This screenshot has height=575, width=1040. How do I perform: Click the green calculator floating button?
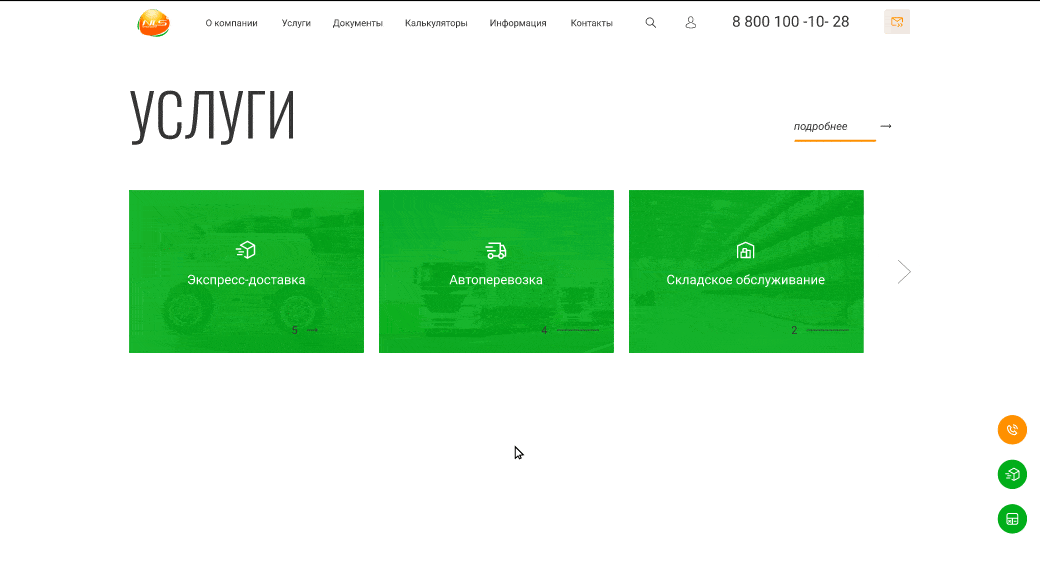pos(1012,519)
